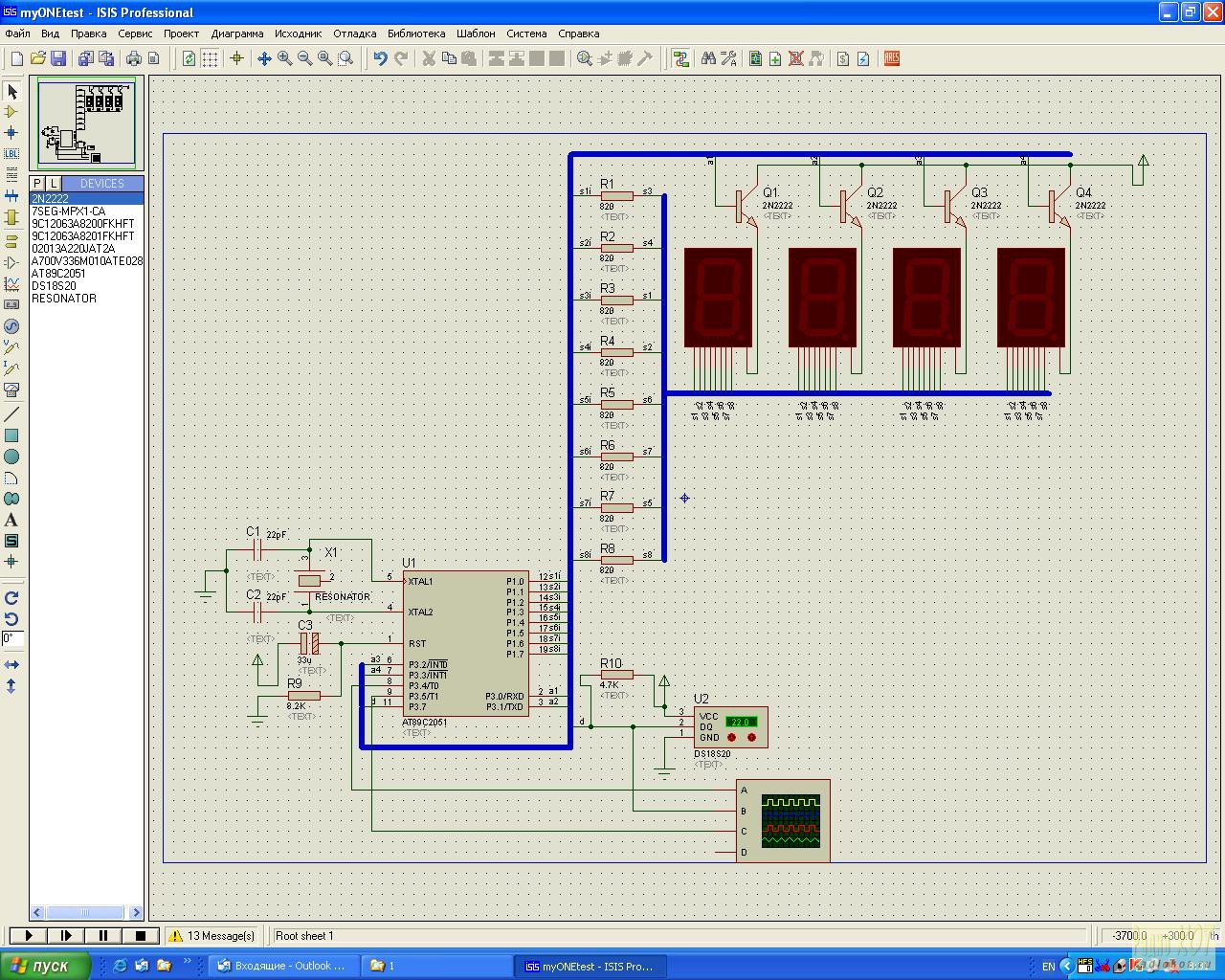Open the Библиотека menu

(416, 33)
